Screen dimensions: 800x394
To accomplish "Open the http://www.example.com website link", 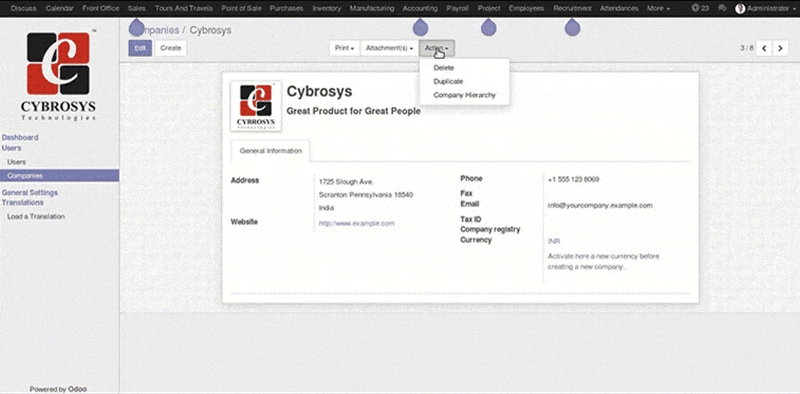I will click(x=357, y=223).
